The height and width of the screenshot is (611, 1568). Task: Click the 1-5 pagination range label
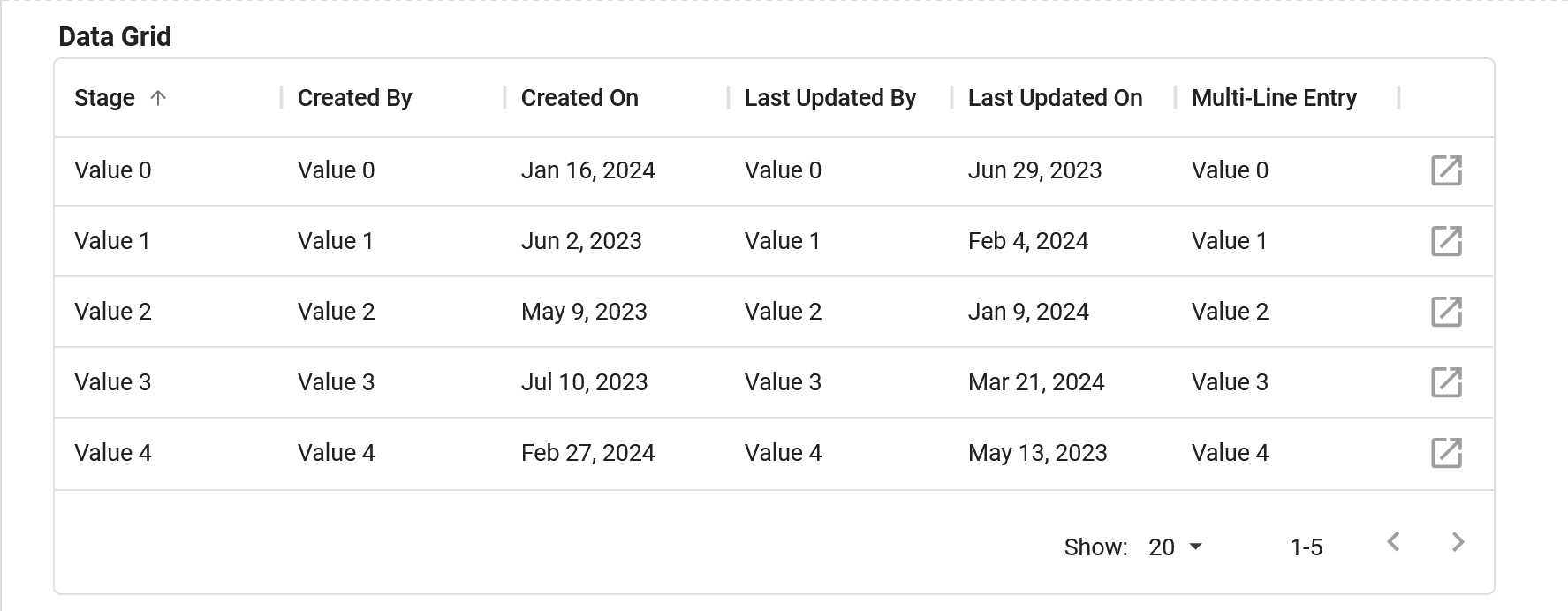click(1306, 547)
